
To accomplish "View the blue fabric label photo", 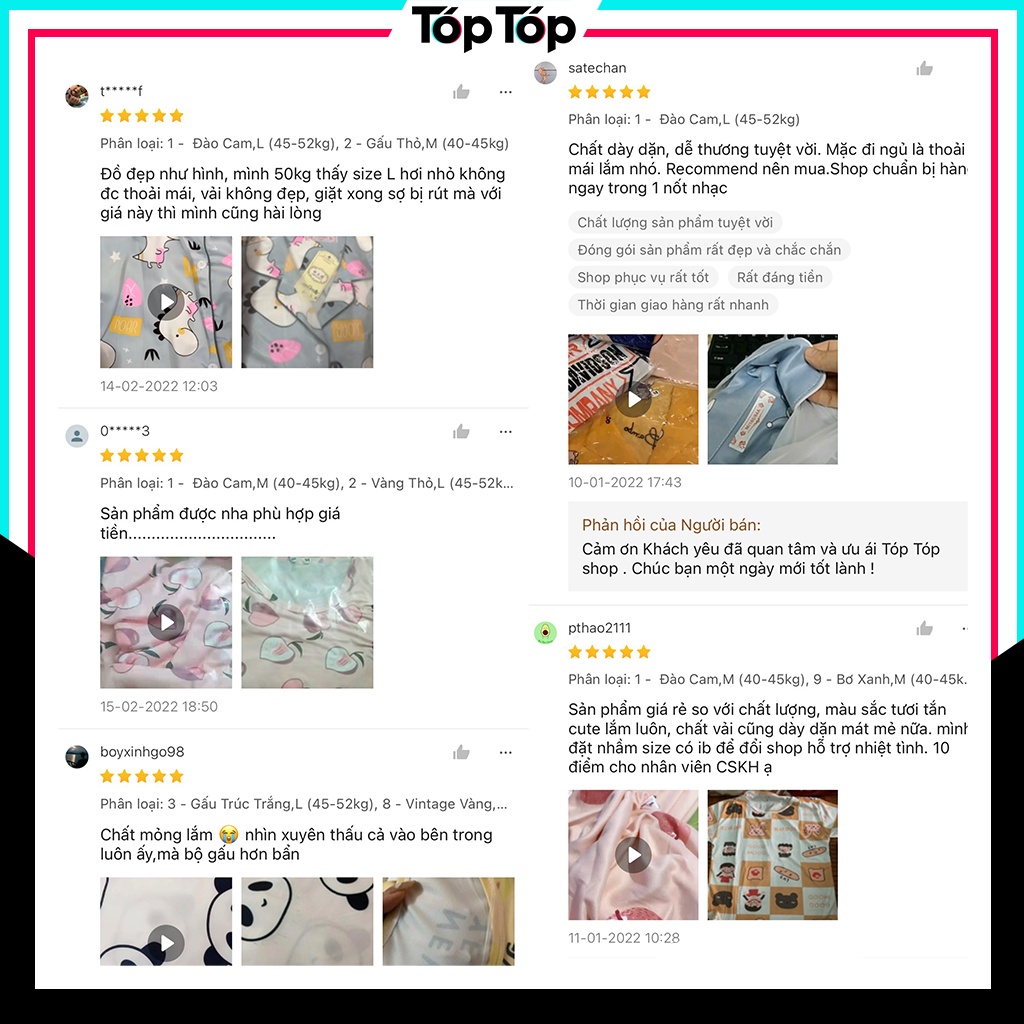I will pyautogui.click(x=773, y=399).
